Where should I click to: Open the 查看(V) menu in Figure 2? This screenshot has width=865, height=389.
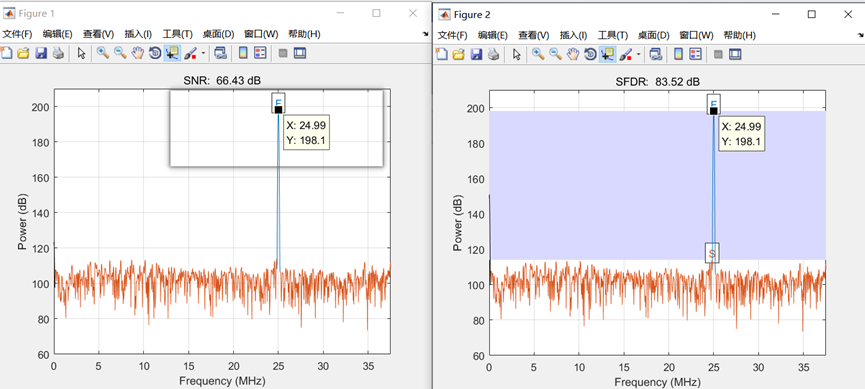(533, 35)
